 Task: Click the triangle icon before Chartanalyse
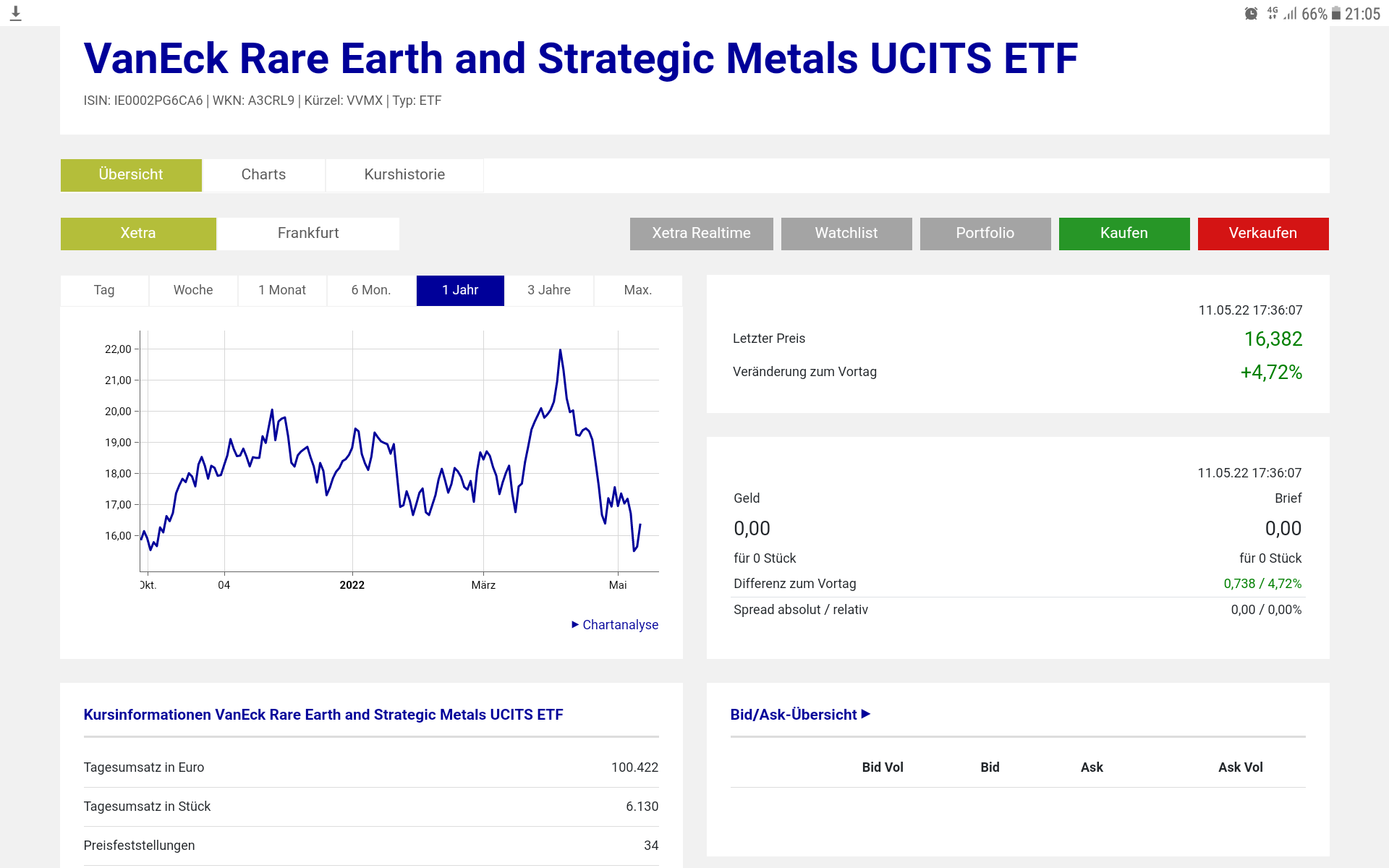click(575, 624)
